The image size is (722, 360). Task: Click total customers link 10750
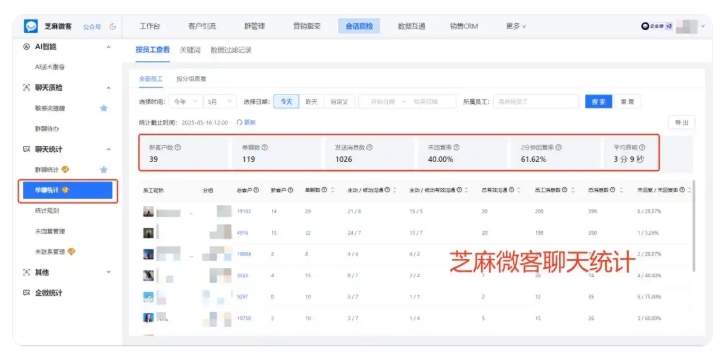click(244, 318)
